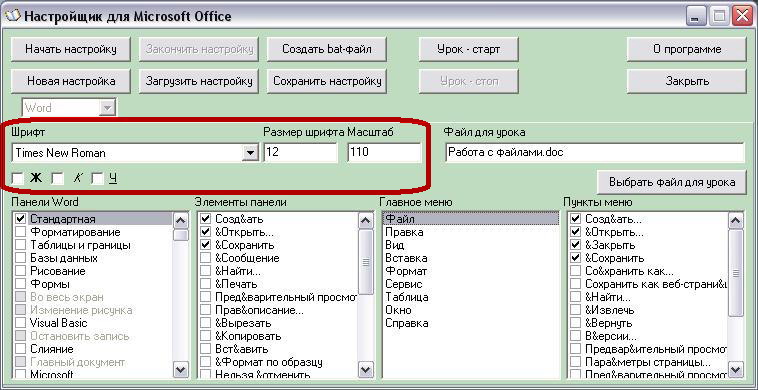Click Сохранить настройку button
758x390 pixels.
(x=327, y=81)
